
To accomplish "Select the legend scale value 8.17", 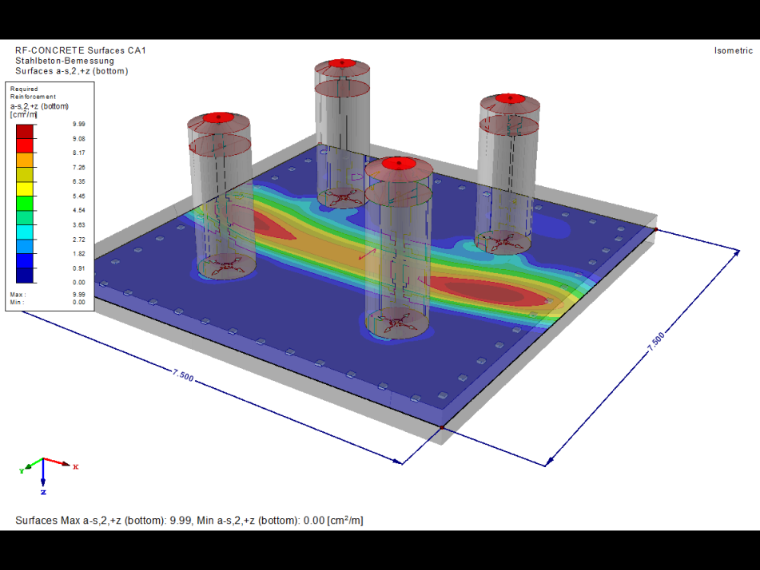I will [x=79, y=153].
